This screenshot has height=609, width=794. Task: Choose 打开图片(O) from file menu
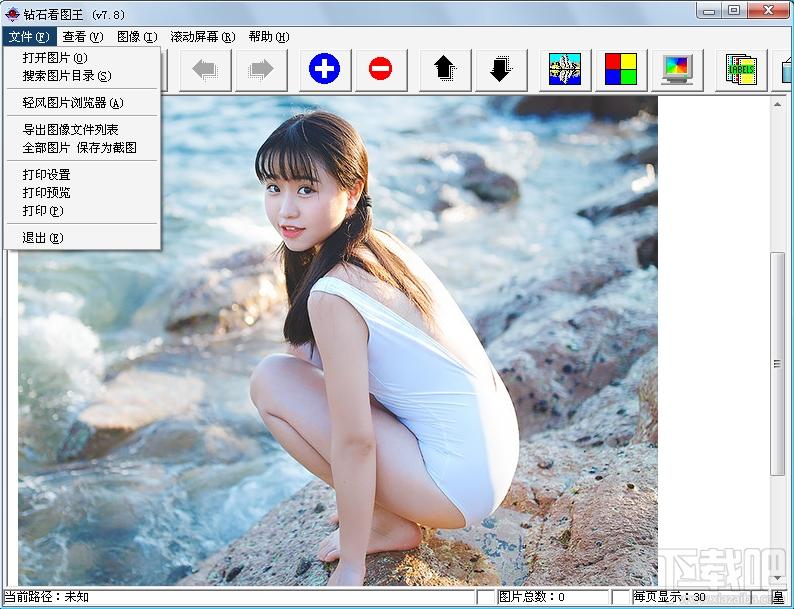pos(82,58)
